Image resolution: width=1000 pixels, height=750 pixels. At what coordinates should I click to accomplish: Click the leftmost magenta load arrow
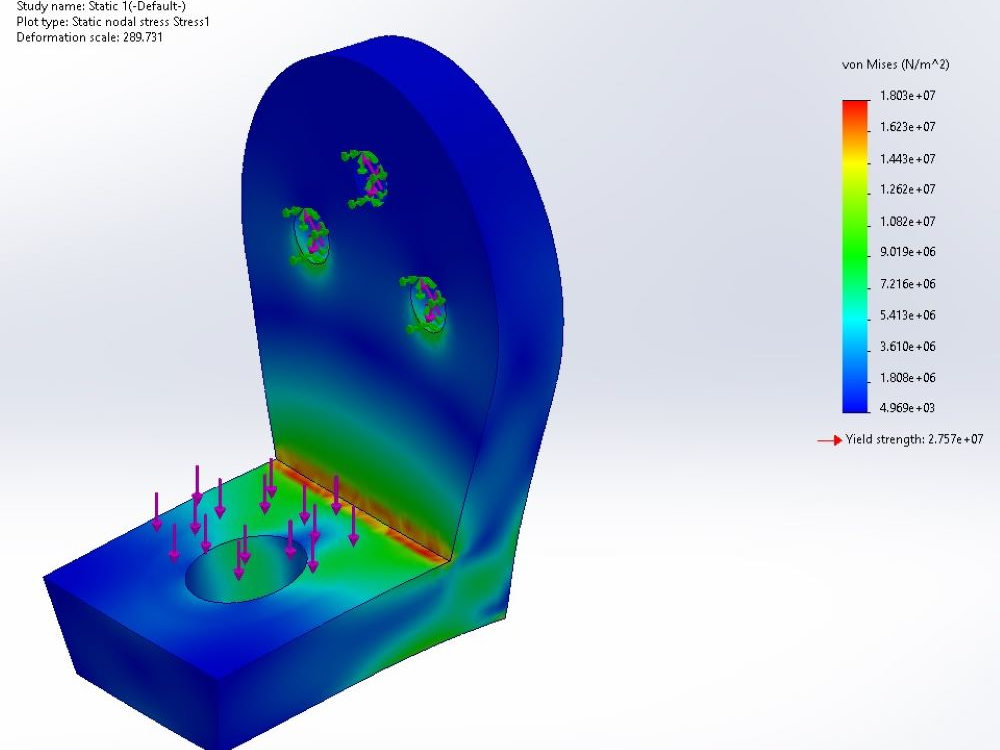pos(157,510)
